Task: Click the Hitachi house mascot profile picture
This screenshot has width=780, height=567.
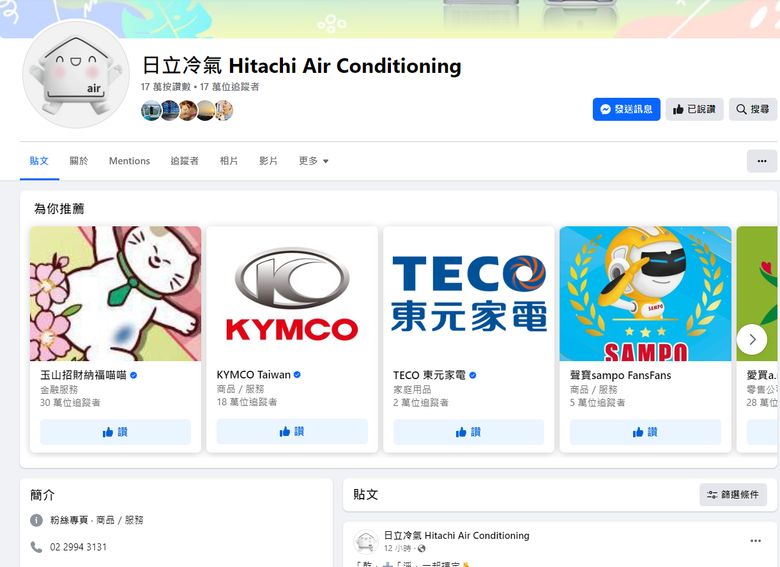Action: point(76,74)
